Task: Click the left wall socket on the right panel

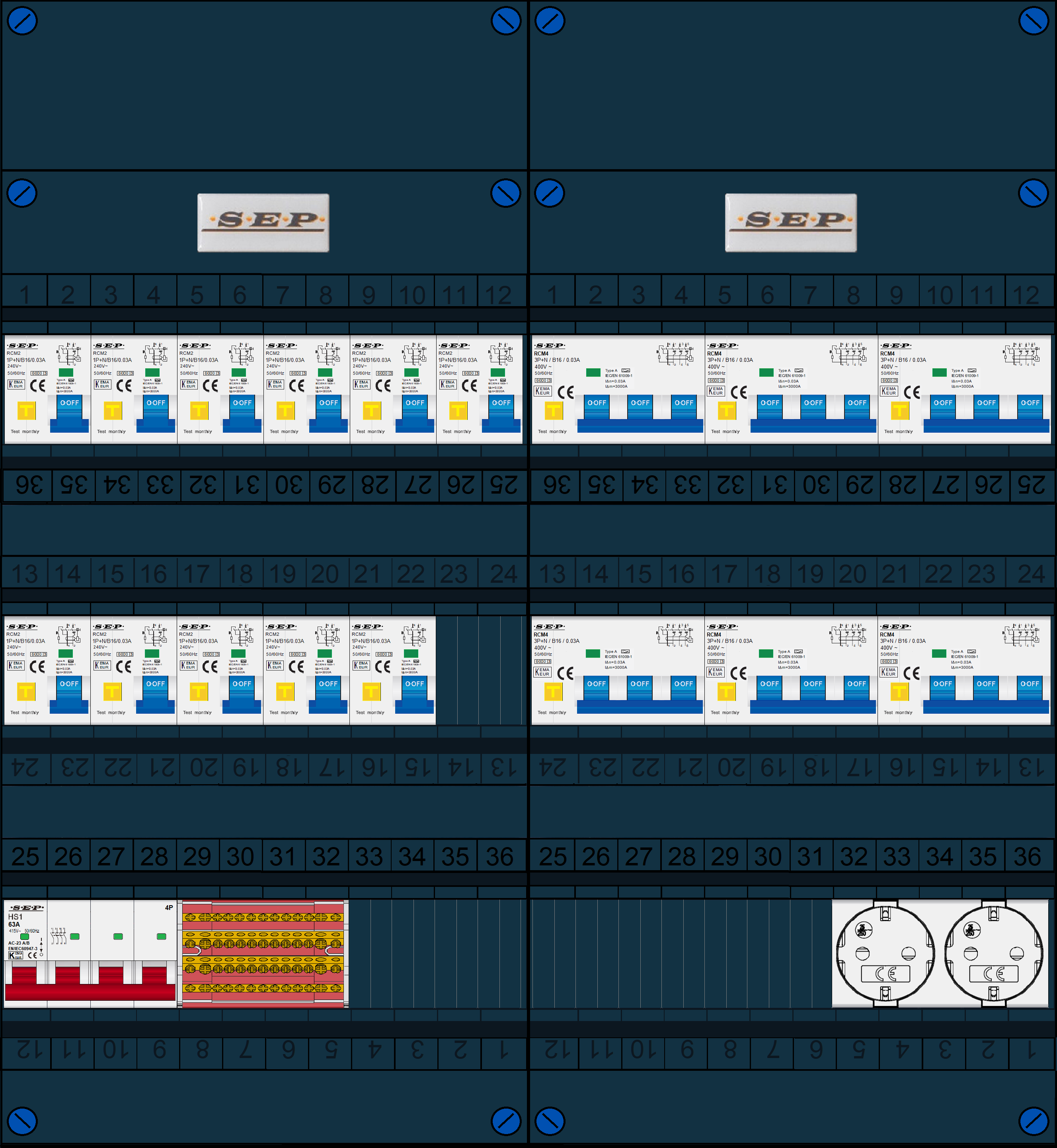Action: 885,953
